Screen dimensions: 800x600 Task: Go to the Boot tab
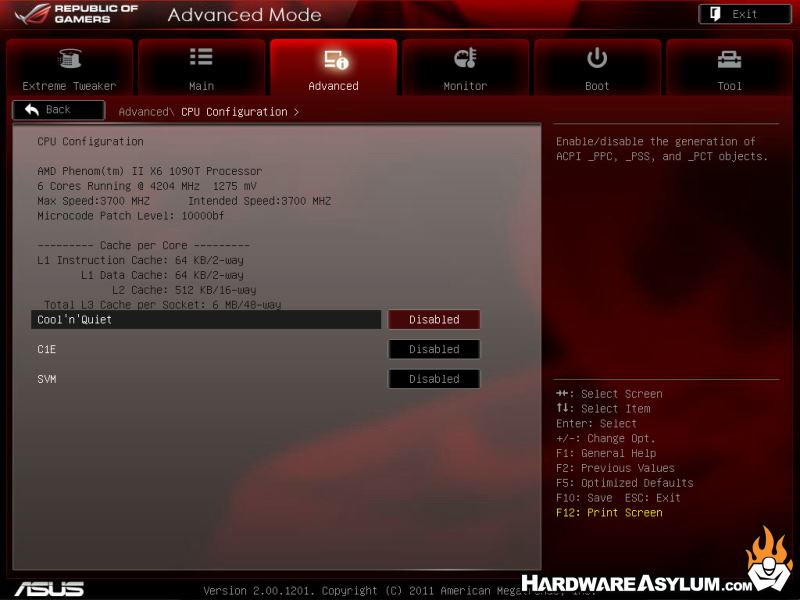[597, 67]
